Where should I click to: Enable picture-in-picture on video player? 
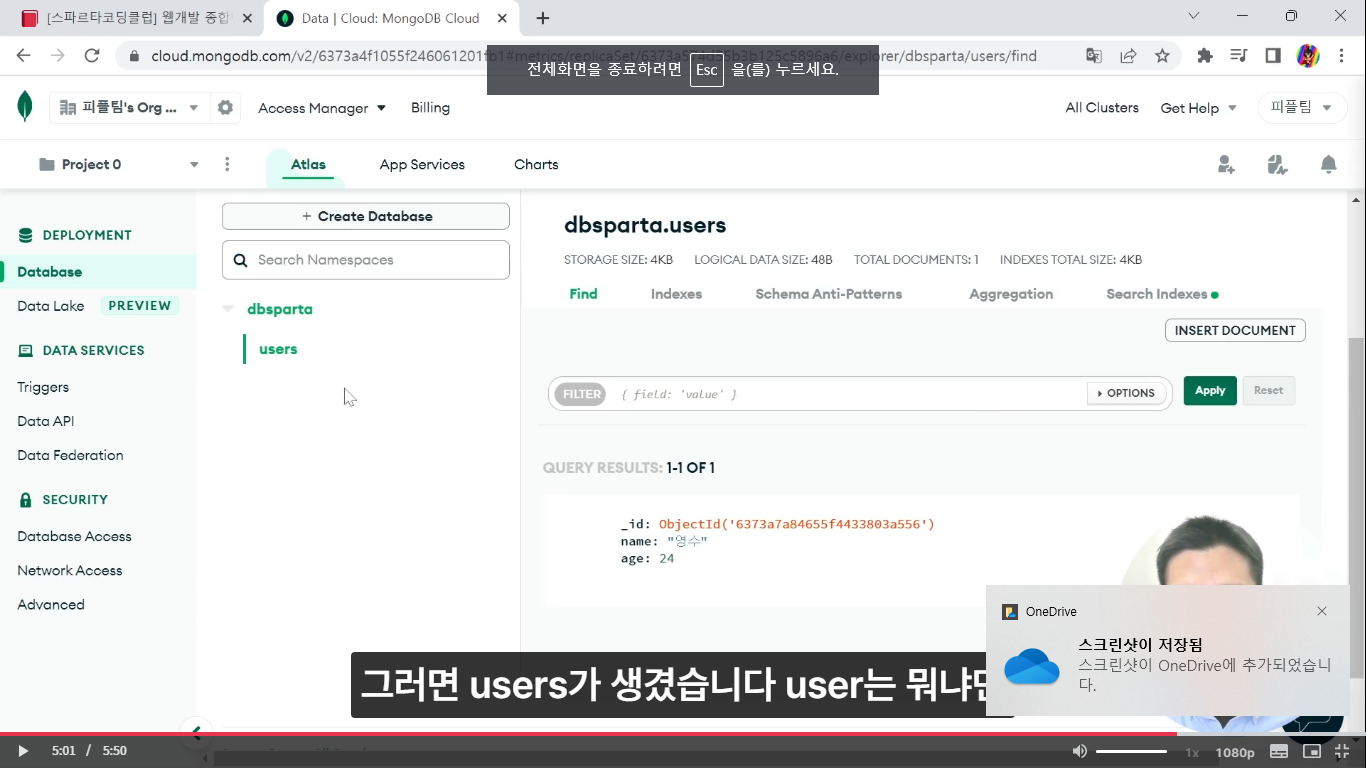tap(1312, 751)
